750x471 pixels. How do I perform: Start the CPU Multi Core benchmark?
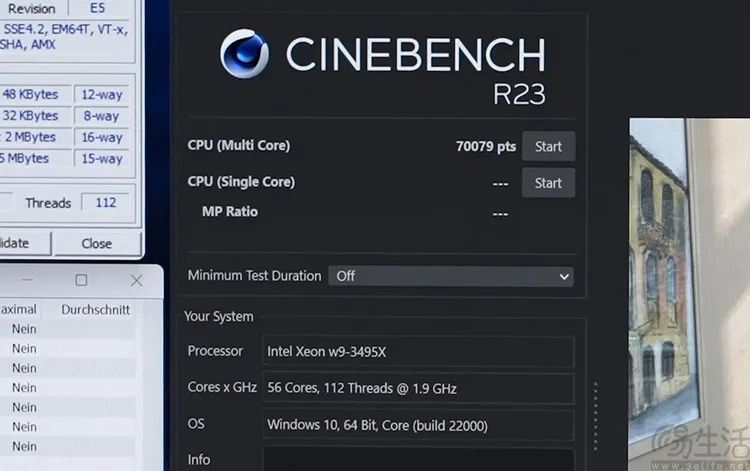(548, 146)
